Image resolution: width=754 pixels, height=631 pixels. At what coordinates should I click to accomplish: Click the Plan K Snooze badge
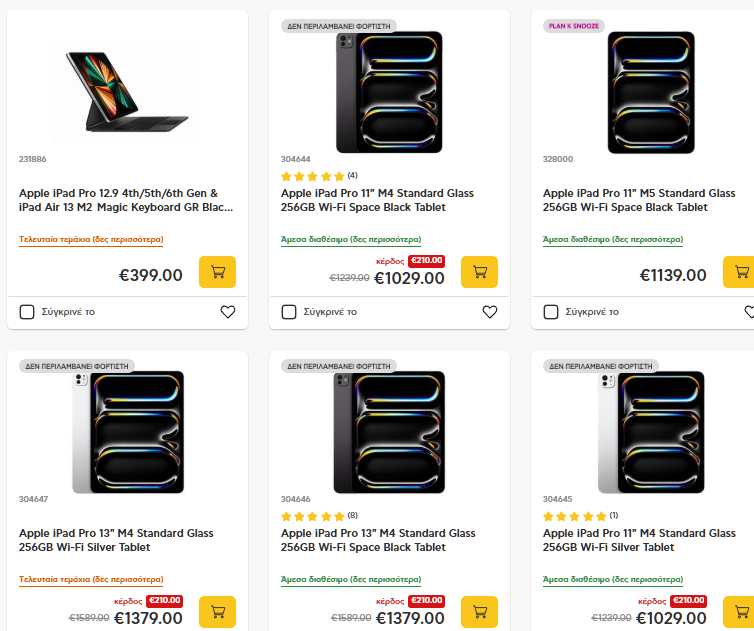pyautogui.click(x=574, y=25)
